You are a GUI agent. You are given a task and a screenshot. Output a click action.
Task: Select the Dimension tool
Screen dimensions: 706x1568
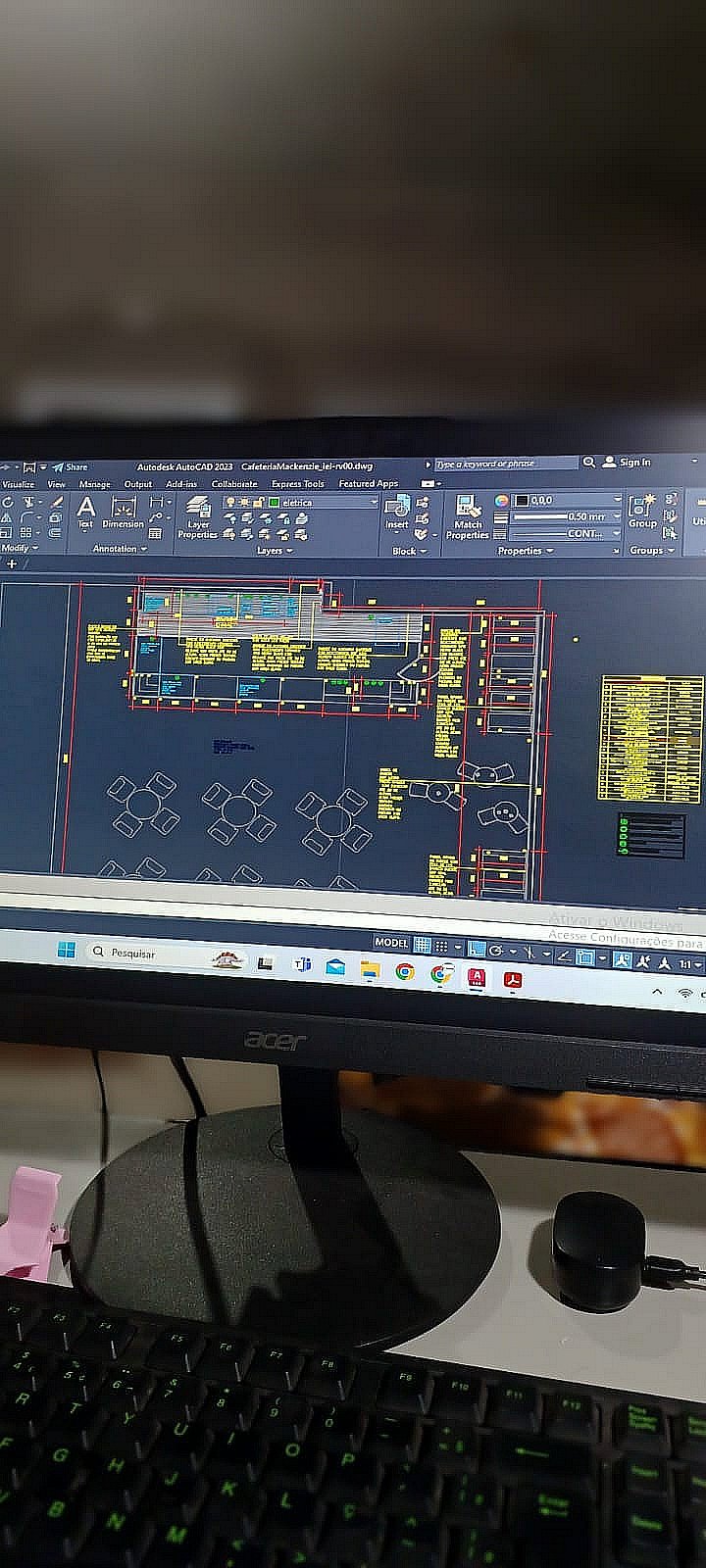[x=124, y=513]
